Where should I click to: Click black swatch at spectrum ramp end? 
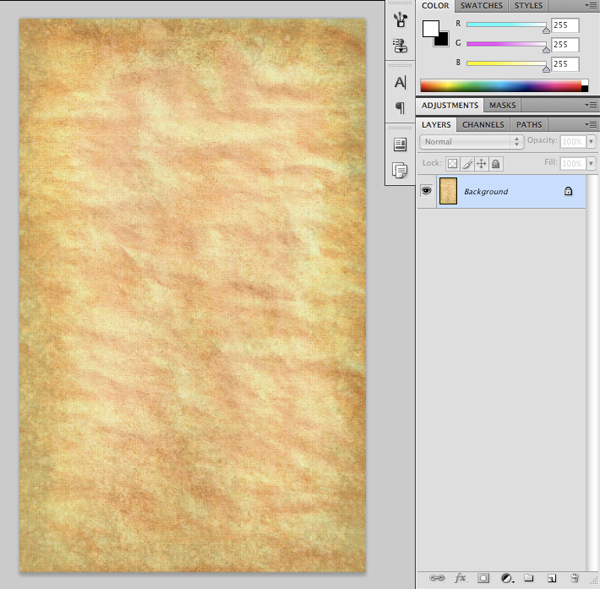(585, 89)
